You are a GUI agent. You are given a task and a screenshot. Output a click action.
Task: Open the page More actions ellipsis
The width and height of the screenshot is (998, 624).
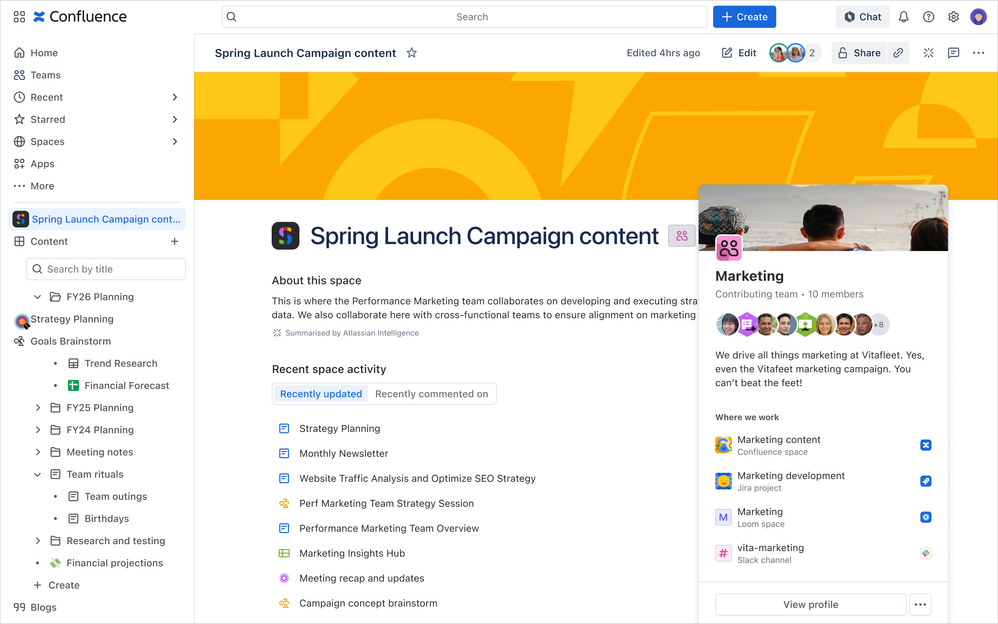[x=978, y=53]
